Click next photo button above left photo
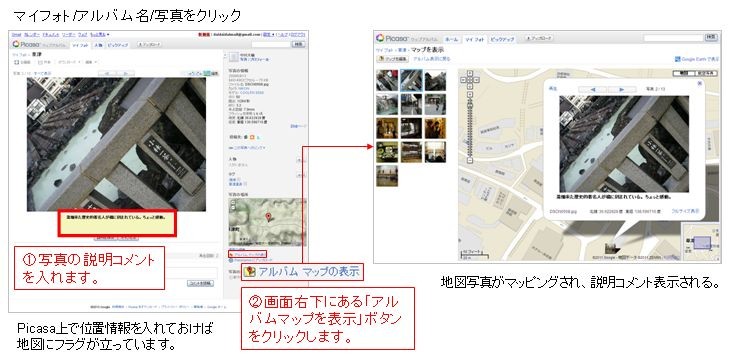The height and width of the screenshot is (361, 736). point(126,73)
